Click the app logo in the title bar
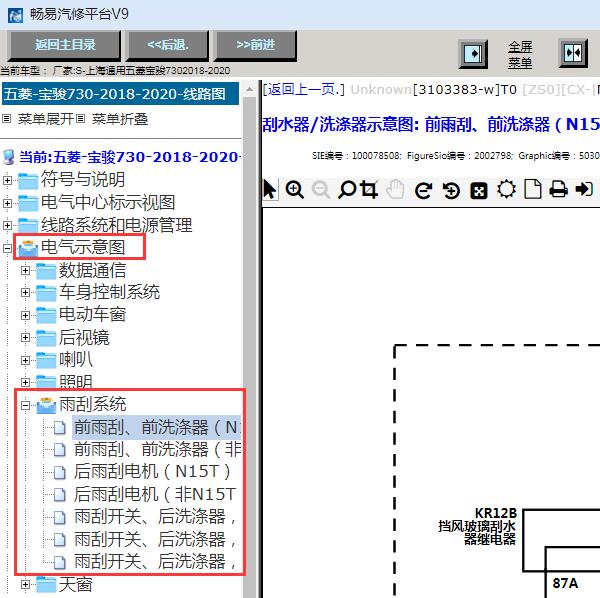Screen dimensions: 600x598 pos(15,15)
